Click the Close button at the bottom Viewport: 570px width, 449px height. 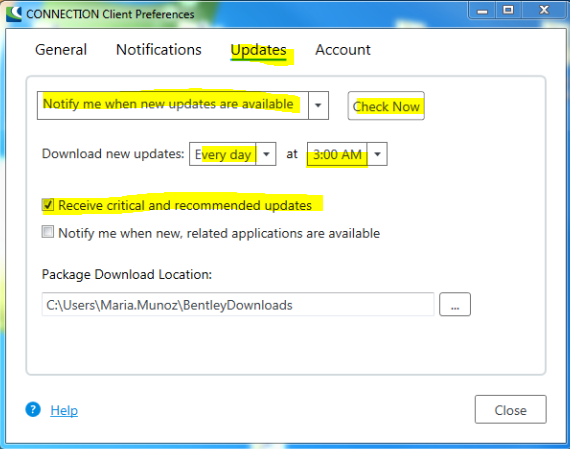point(510,409)
